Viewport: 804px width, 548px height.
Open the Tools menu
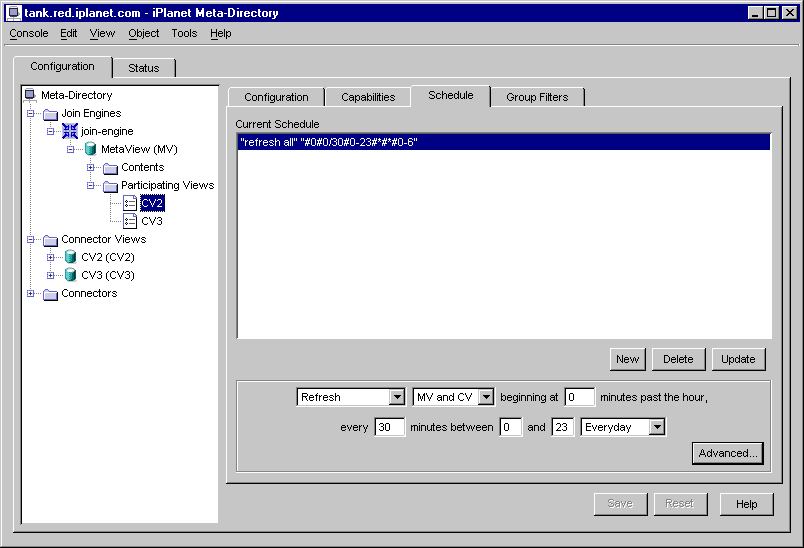click(184, 33)
